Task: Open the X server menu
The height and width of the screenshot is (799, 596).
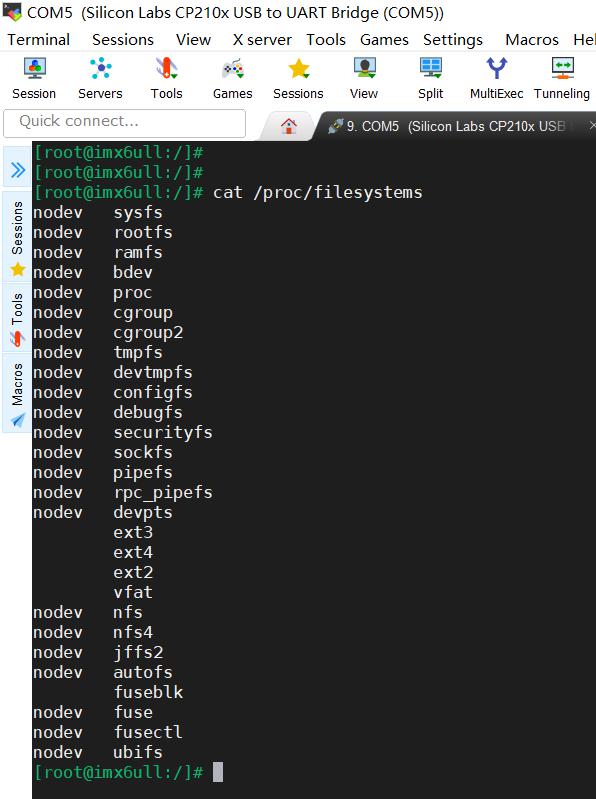Action: coord(262,40)
